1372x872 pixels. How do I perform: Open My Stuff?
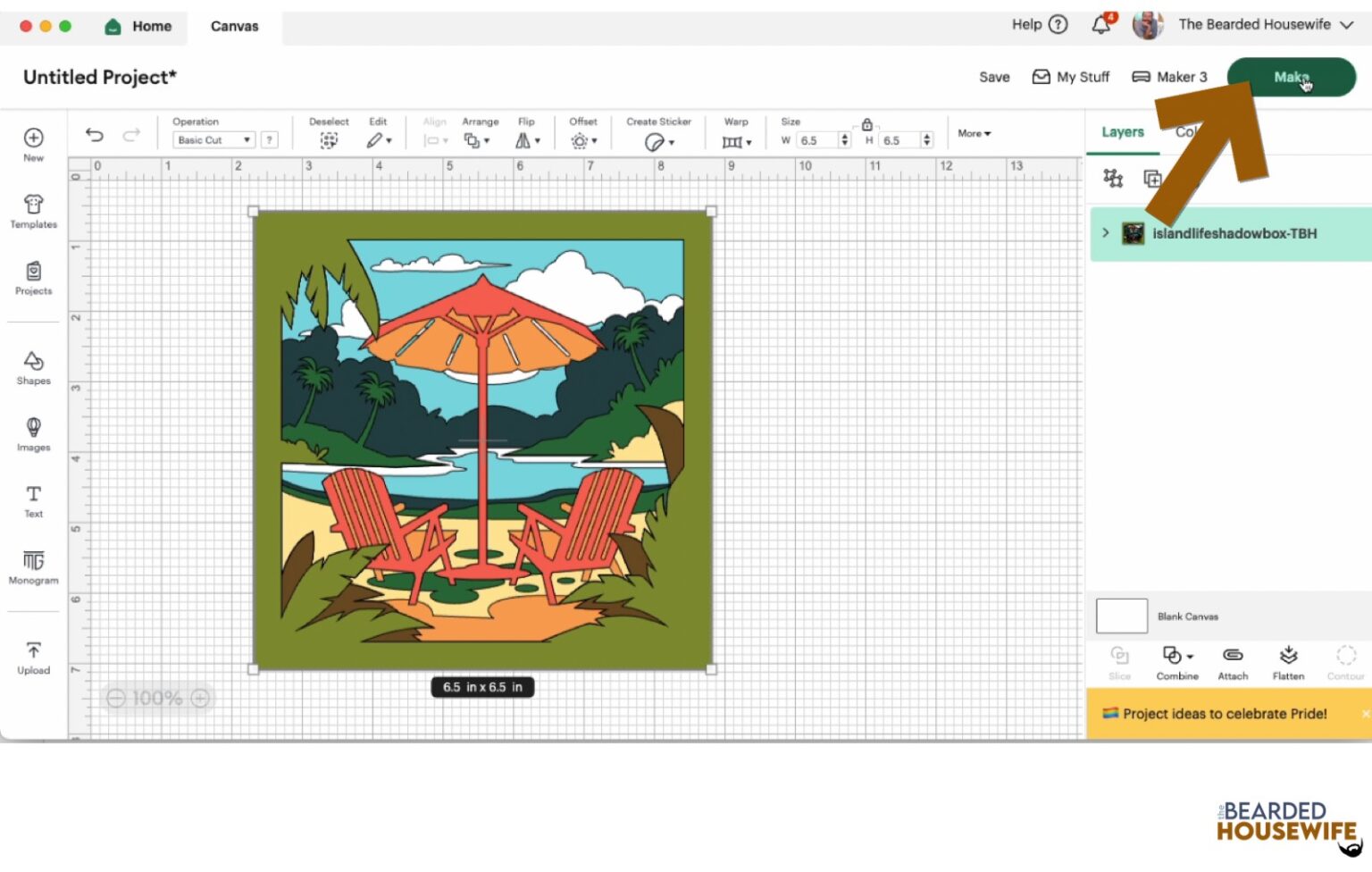pos(1070,77)
